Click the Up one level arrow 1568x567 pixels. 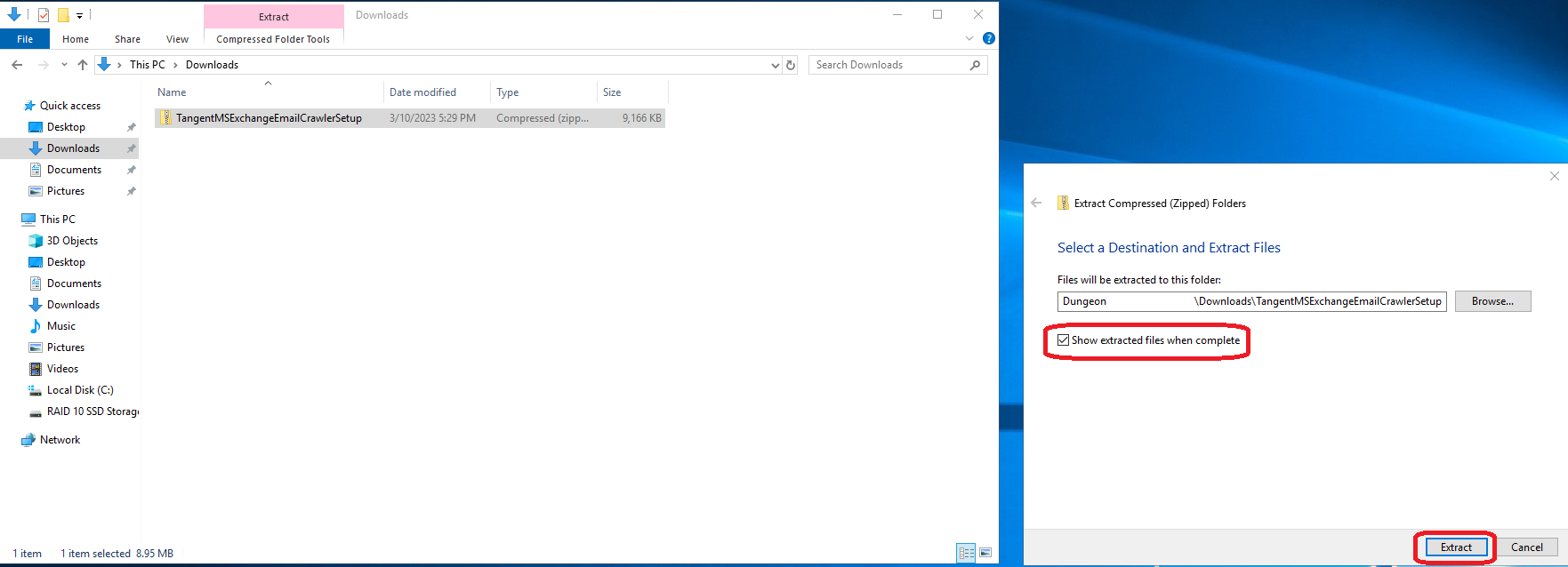pyautogui.click(x=83, y=65)
